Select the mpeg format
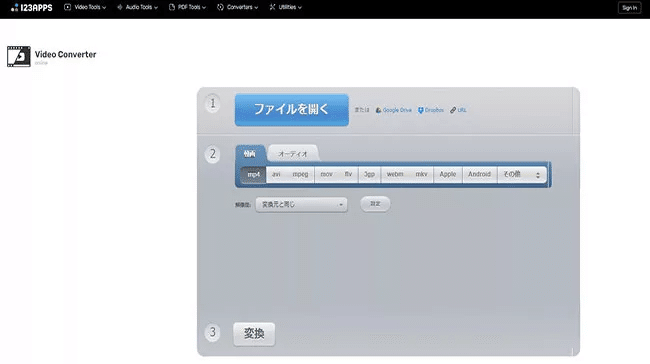The width and height of the screenshot is (650, 364). (x=300, y=175)
